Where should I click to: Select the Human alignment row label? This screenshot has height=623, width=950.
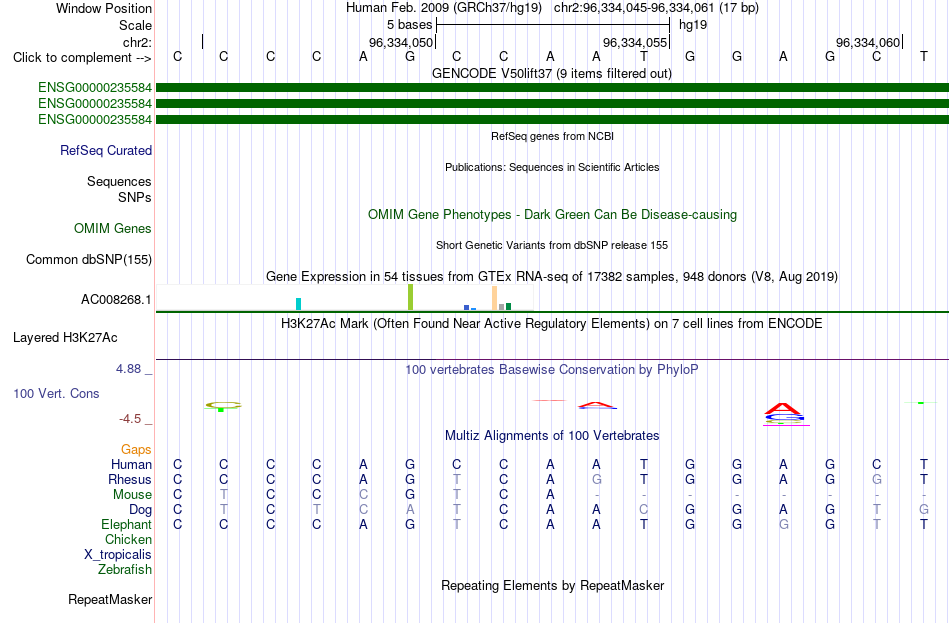[x=131, y=465]
